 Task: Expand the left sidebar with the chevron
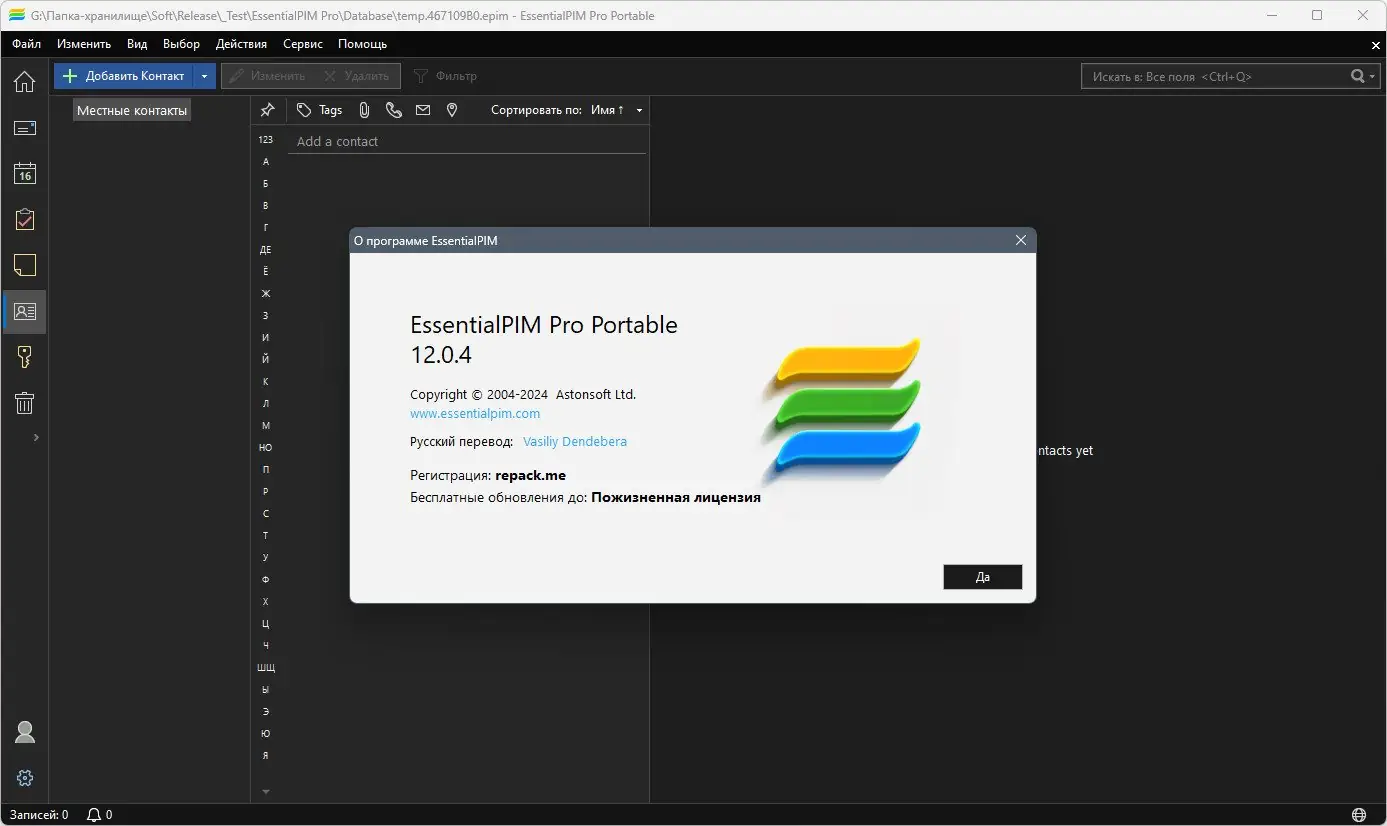click(37, 437)
